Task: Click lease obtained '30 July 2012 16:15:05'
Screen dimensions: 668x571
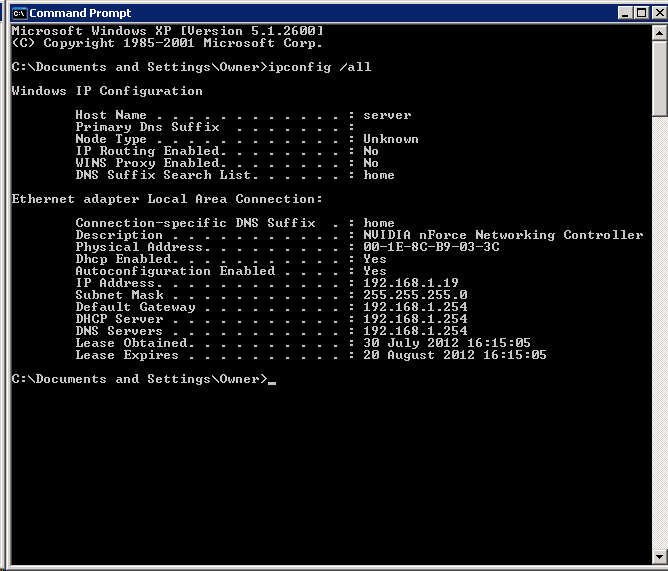Action: [447, 343]
